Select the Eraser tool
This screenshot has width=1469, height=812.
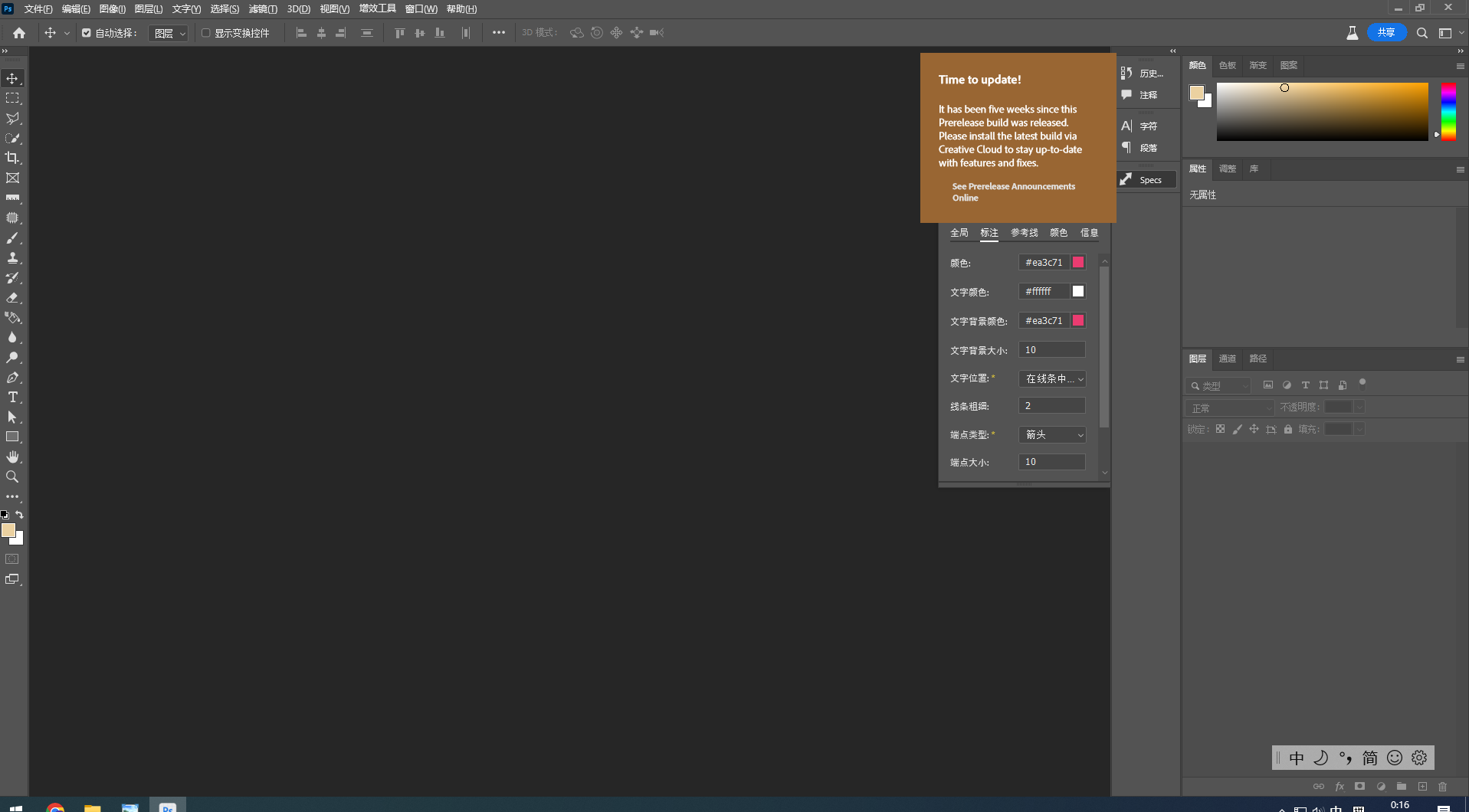(x=12, y=298)
